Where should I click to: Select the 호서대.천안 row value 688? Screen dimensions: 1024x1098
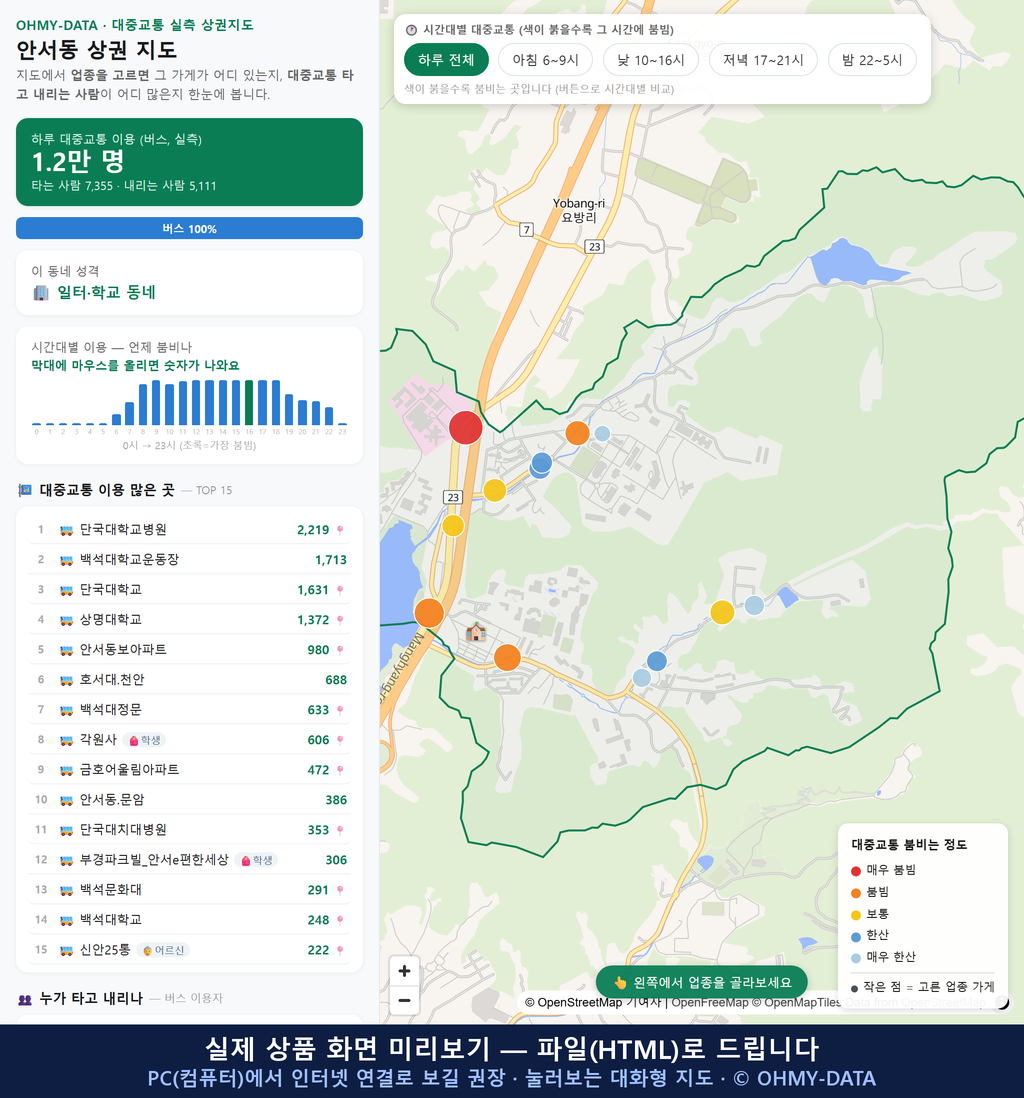coord(335,680)
